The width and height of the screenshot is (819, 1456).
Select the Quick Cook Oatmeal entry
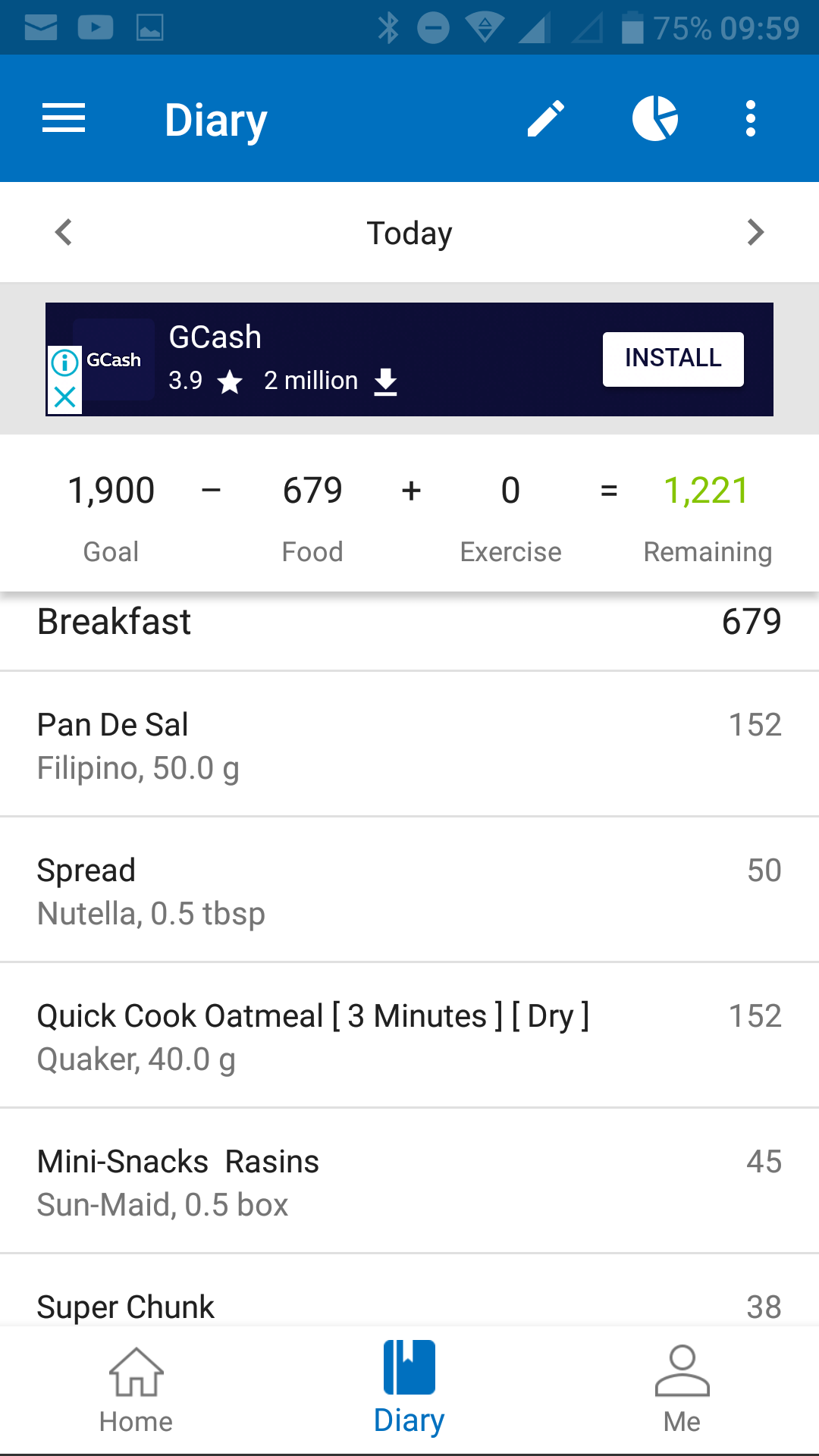pyautogui.click(x=409, y=1036)
